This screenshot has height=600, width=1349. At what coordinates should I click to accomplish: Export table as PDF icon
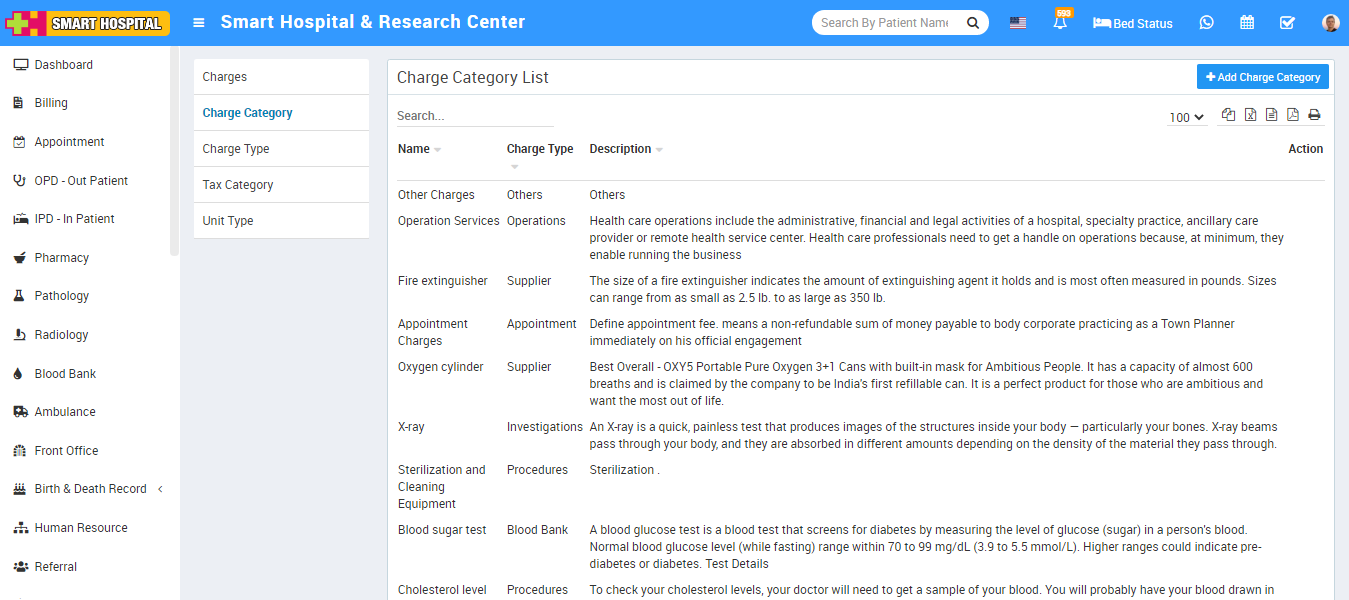click(x=1292, y=115)
